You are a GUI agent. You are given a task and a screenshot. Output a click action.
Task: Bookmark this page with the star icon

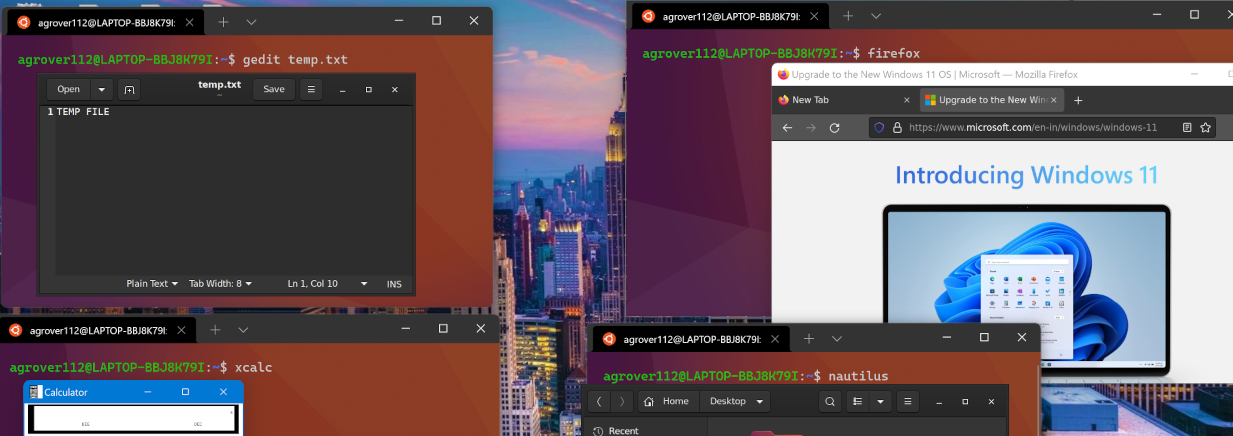click(1206, 128)
